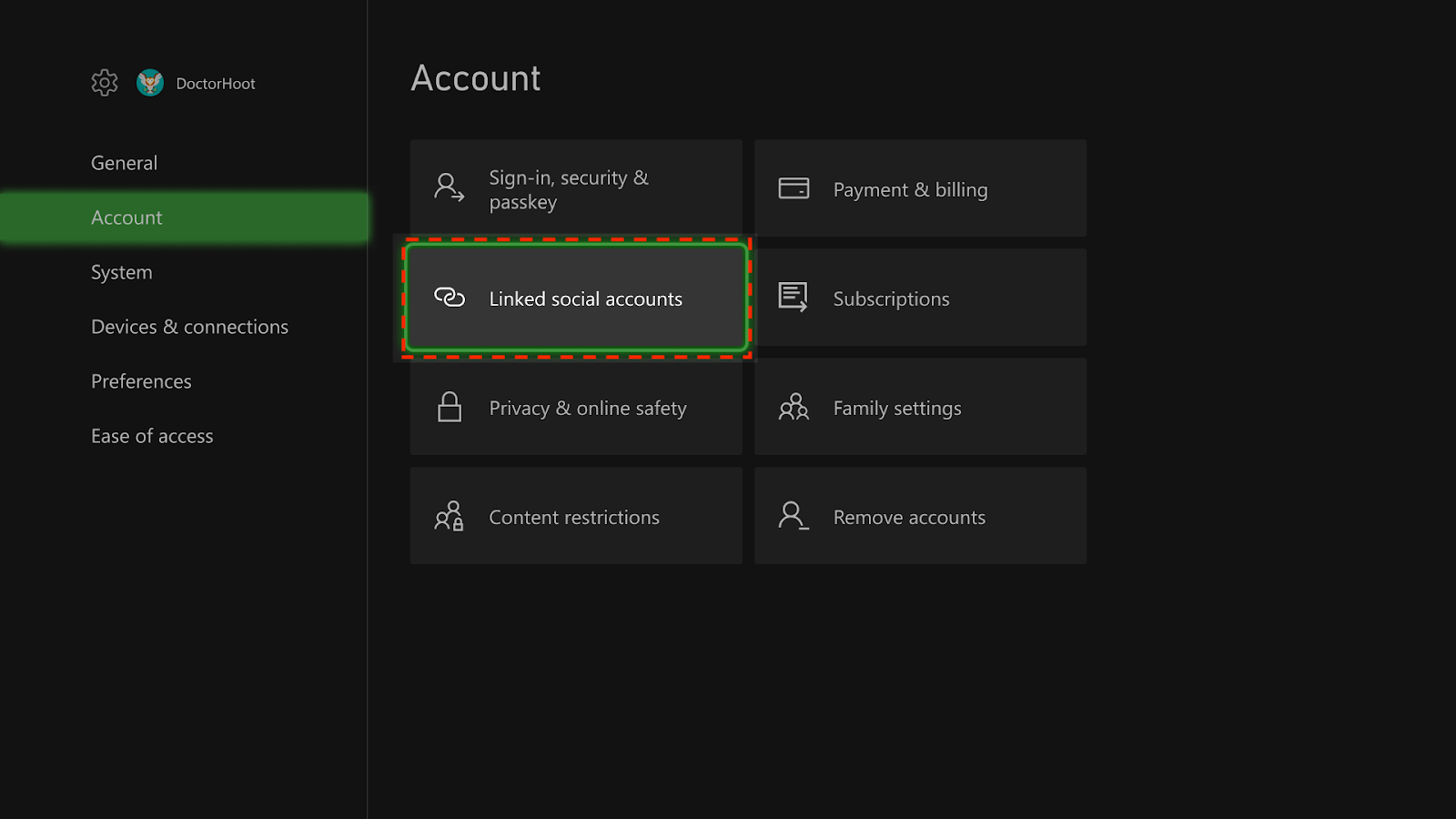Switch to the General settings section
Image resolution: width=1456 pixels, height=819 pixels.
pos(125,162)
